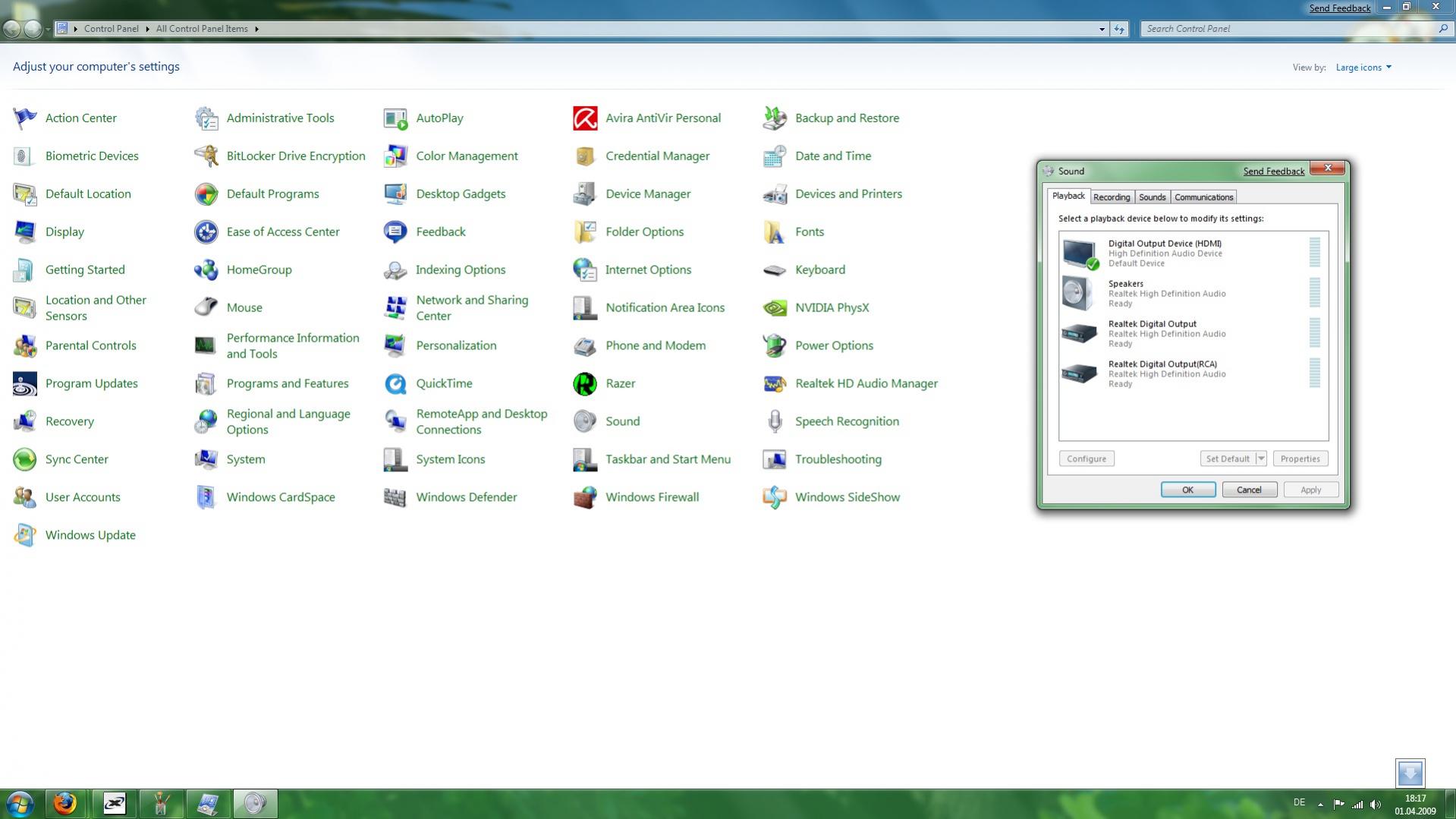The height and width of the screenshot is (819, 1456).
Task: Expand the All Control Panel Items breadcrumb arrow
Action: (256, 29)
